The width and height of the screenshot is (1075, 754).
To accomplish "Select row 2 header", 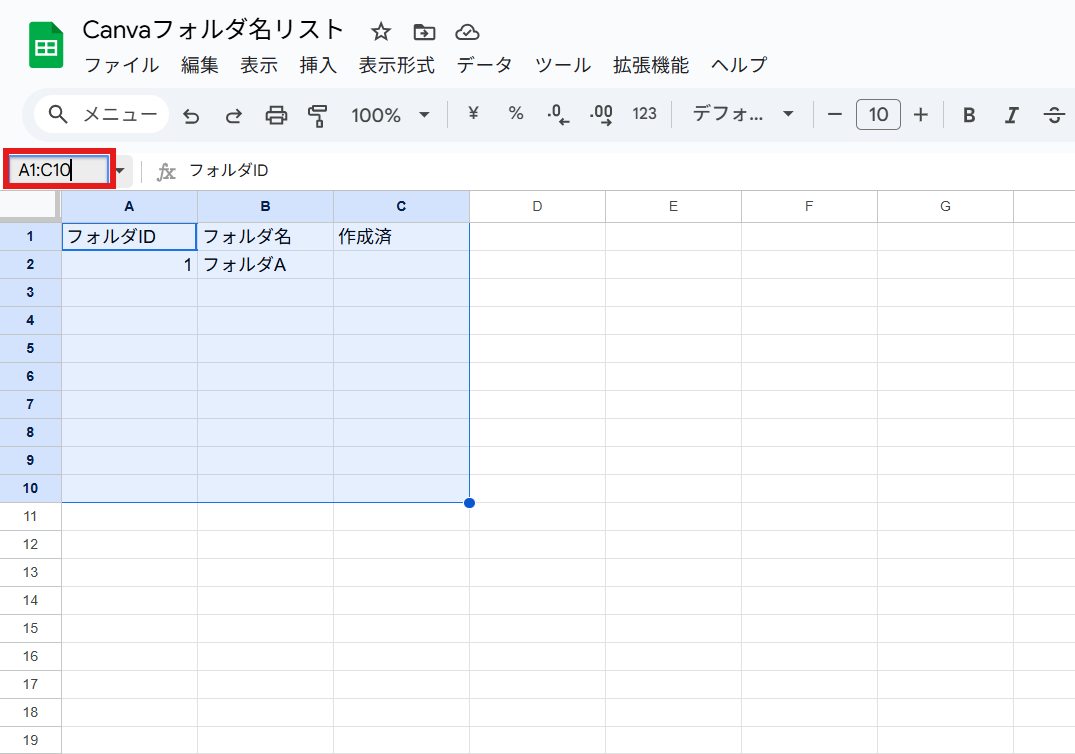I will [30, 265].
